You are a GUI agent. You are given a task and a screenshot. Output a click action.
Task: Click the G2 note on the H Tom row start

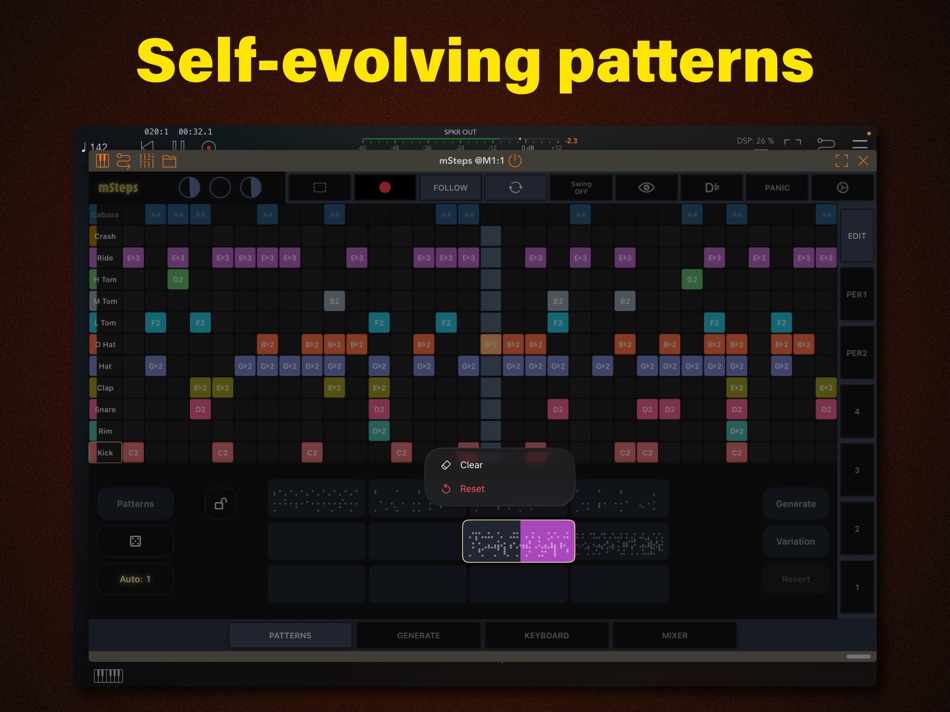[x=178, y=279]
